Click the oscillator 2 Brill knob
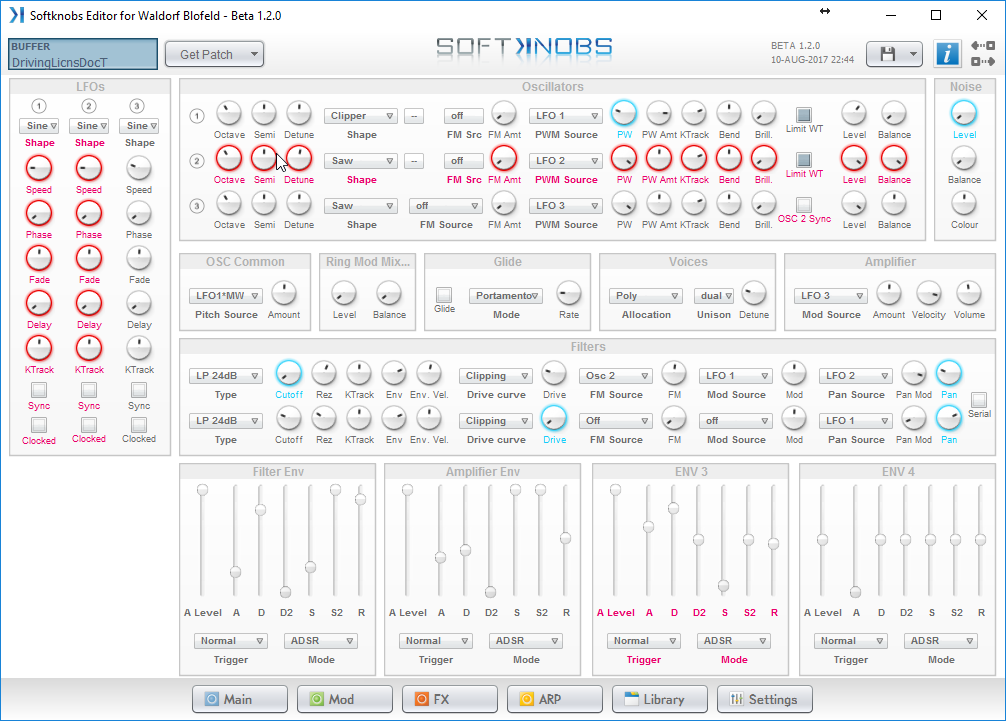 [x=763, y=158]
